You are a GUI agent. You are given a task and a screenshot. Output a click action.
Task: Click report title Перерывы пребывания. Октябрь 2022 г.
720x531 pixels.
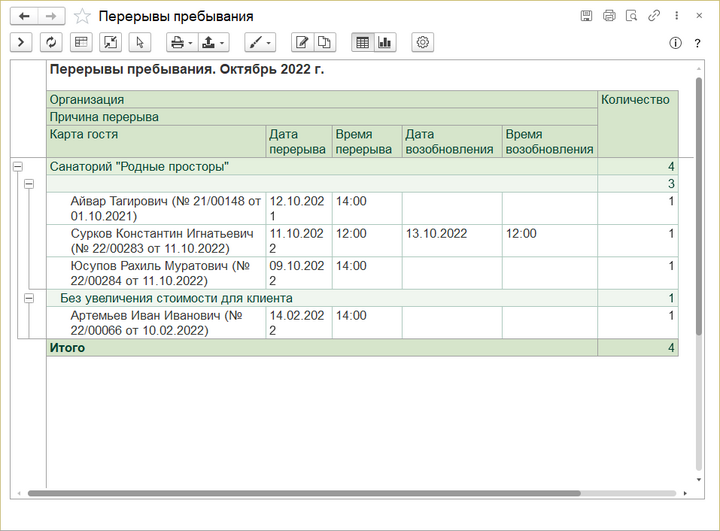tap(187, 69)
